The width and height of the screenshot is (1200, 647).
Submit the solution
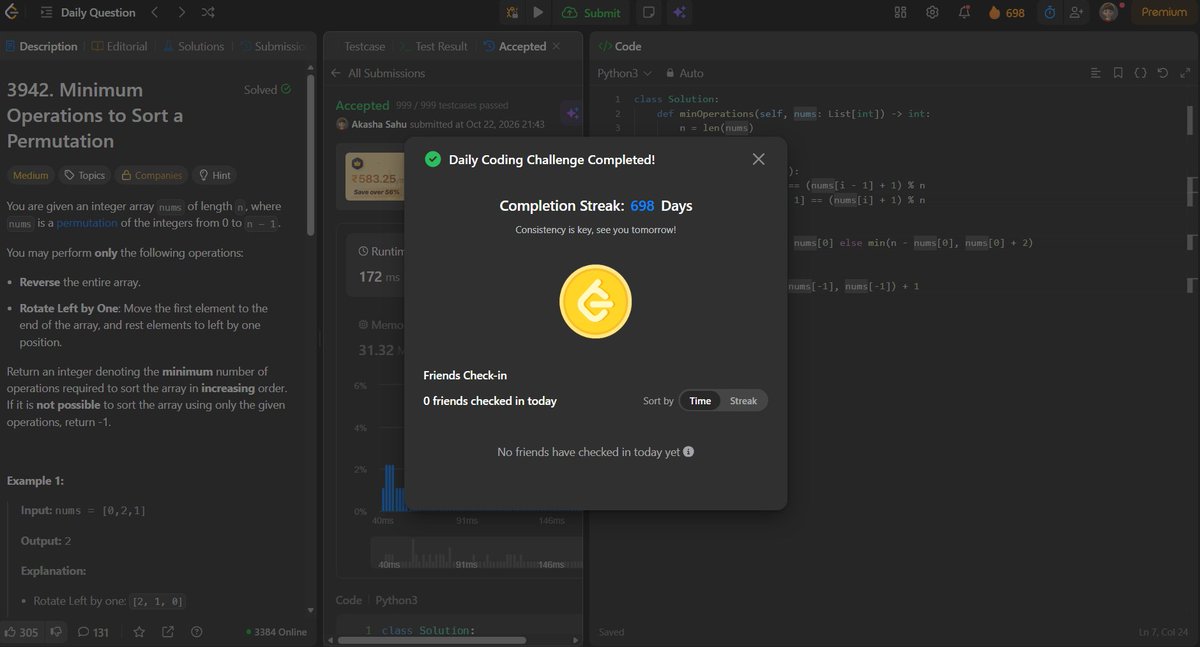coord(592,12)
